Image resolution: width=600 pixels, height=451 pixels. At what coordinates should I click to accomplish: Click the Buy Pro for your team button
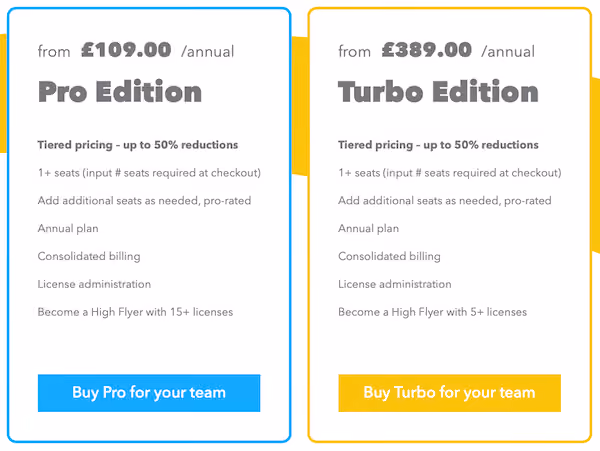coord(149,393)
